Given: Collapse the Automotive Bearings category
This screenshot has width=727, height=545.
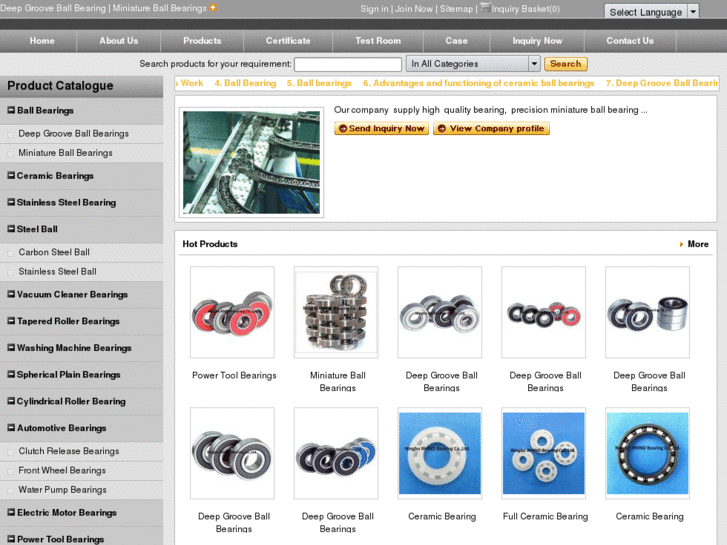Looking at the screenshot, I should coord(11,428).
